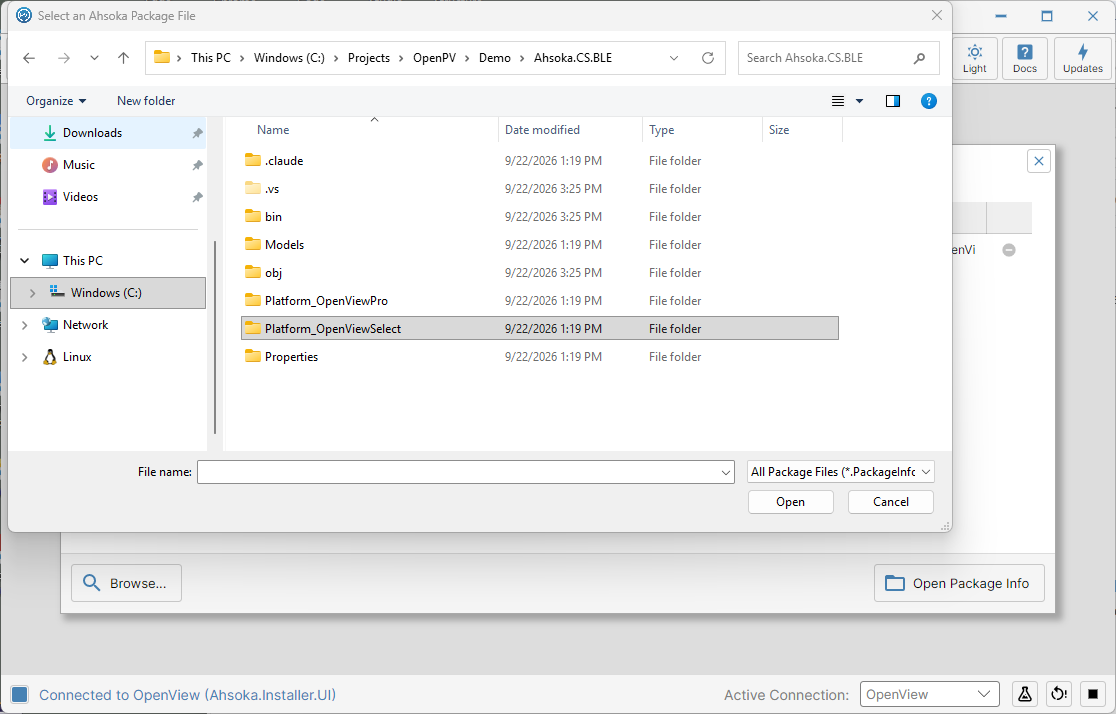Select the .vs folder

point(539,189)
